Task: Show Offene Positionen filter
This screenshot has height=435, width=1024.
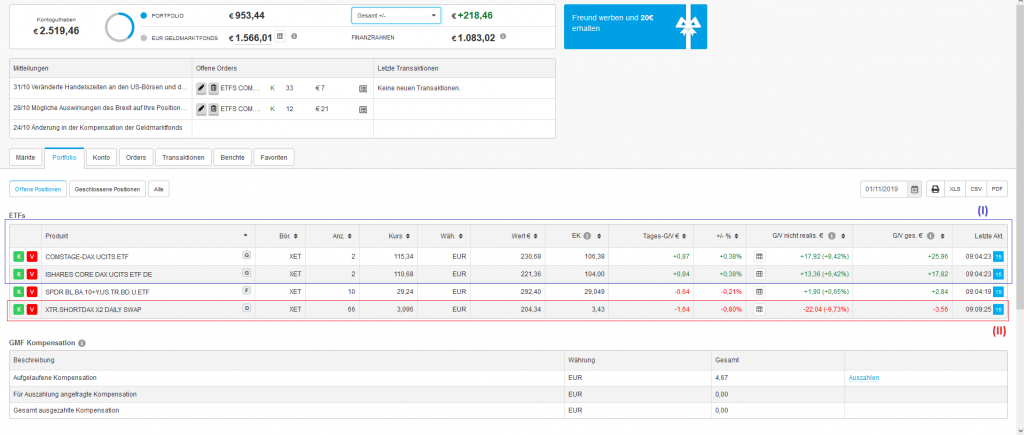Action: (39, 189)
